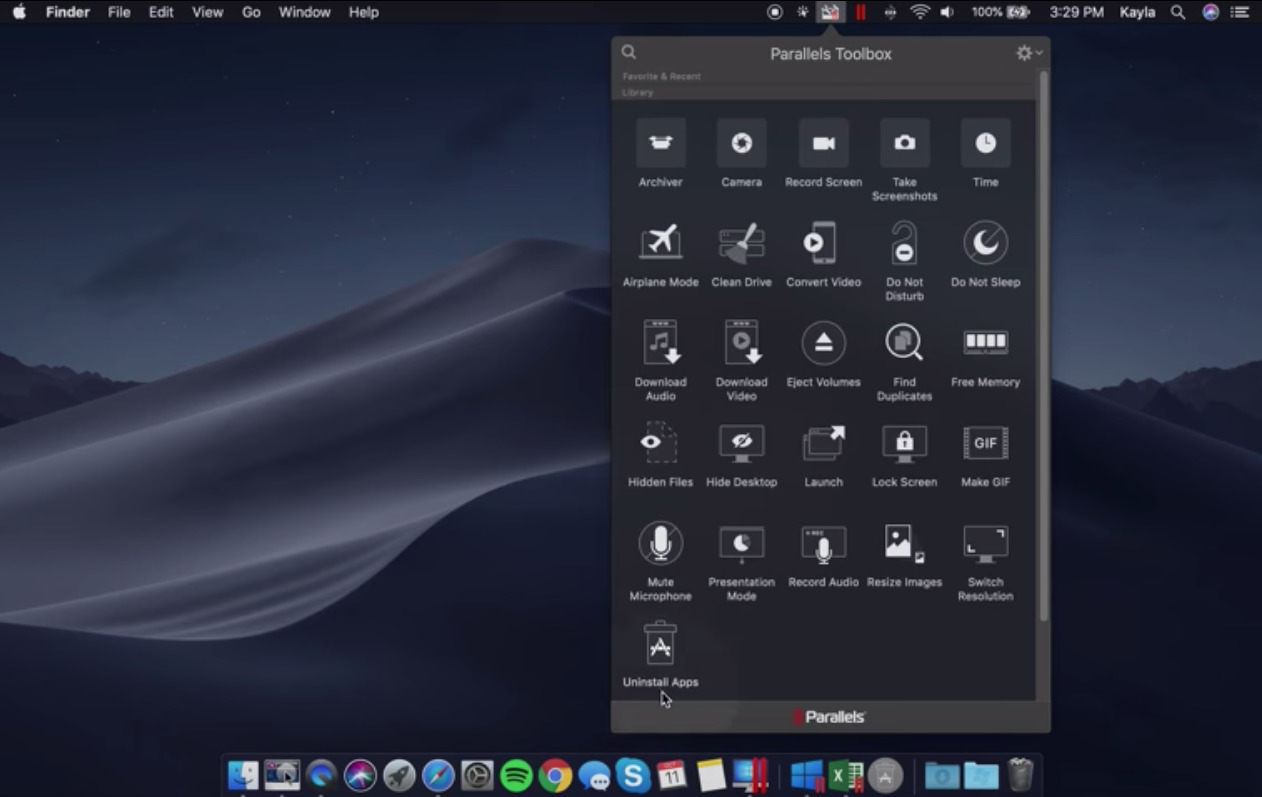Screen dimensions: 1262x797
Task: Enable Airplane Mode tool
Action: [660, 243]
